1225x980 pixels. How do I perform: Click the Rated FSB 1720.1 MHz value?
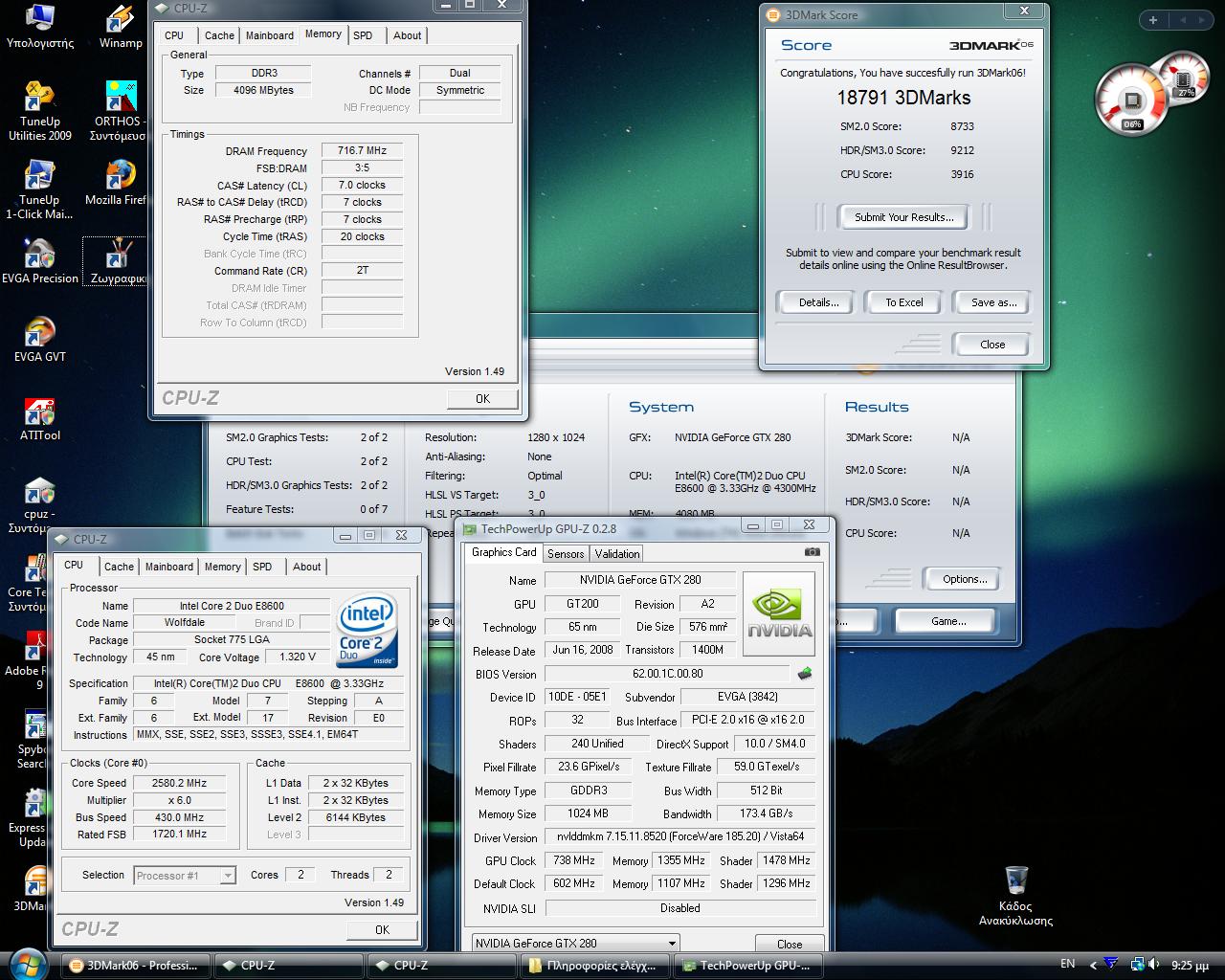[179, 835]
